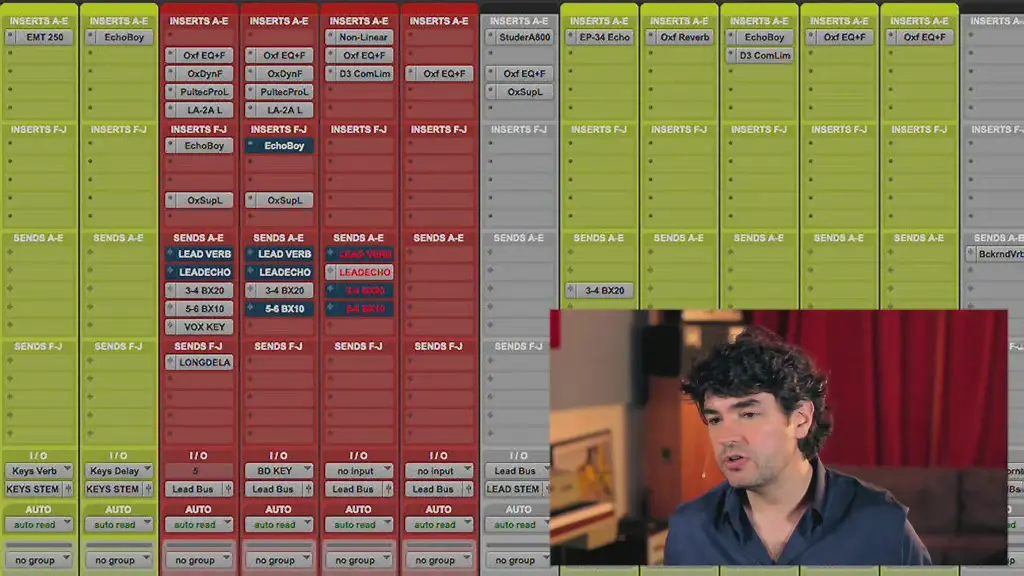1024x576 pixels.
Task: Click insert selector dot beside StuderA800
Action: (490, 37)
